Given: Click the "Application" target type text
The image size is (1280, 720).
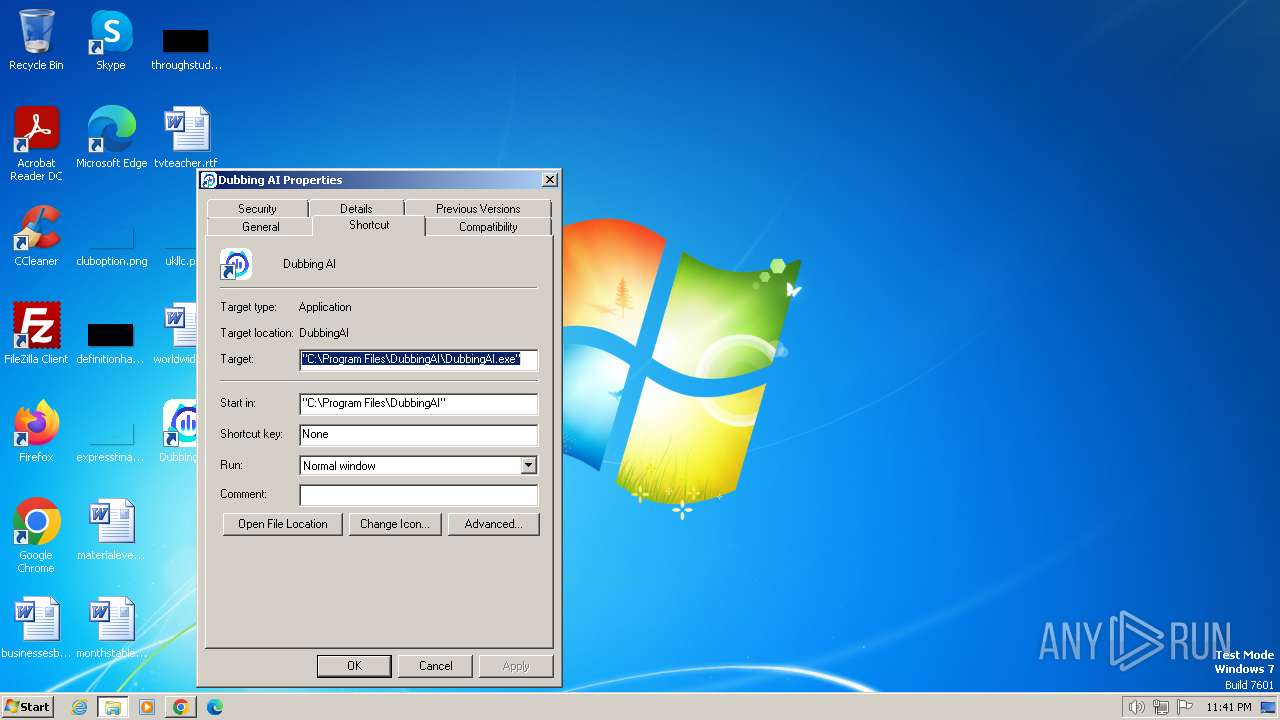Looking at the screenshot, I should (x=325, y=307).
